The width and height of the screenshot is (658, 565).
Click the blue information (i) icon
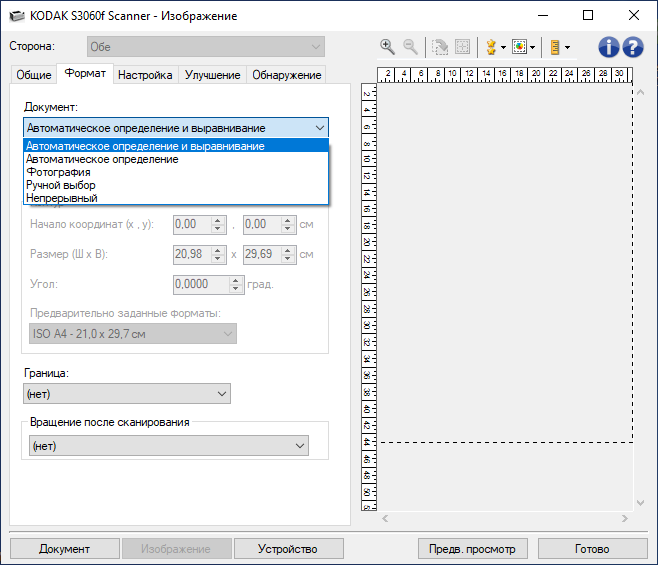coord(608,47)
